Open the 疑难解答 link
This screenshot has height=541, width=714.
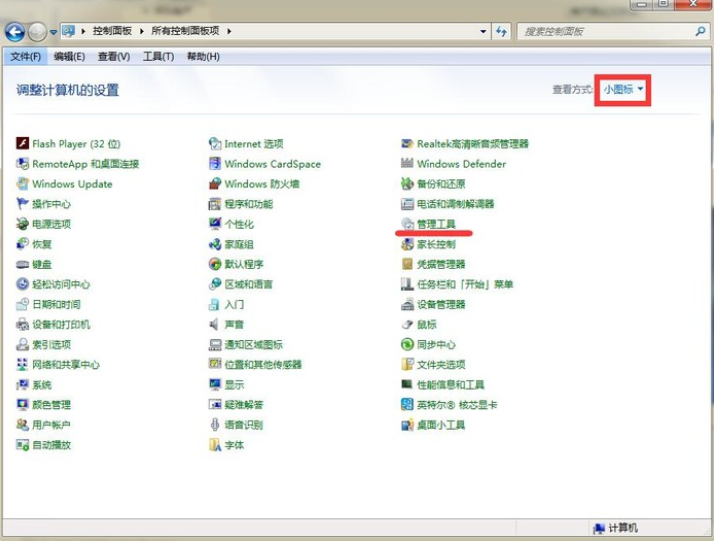point(244,404)
